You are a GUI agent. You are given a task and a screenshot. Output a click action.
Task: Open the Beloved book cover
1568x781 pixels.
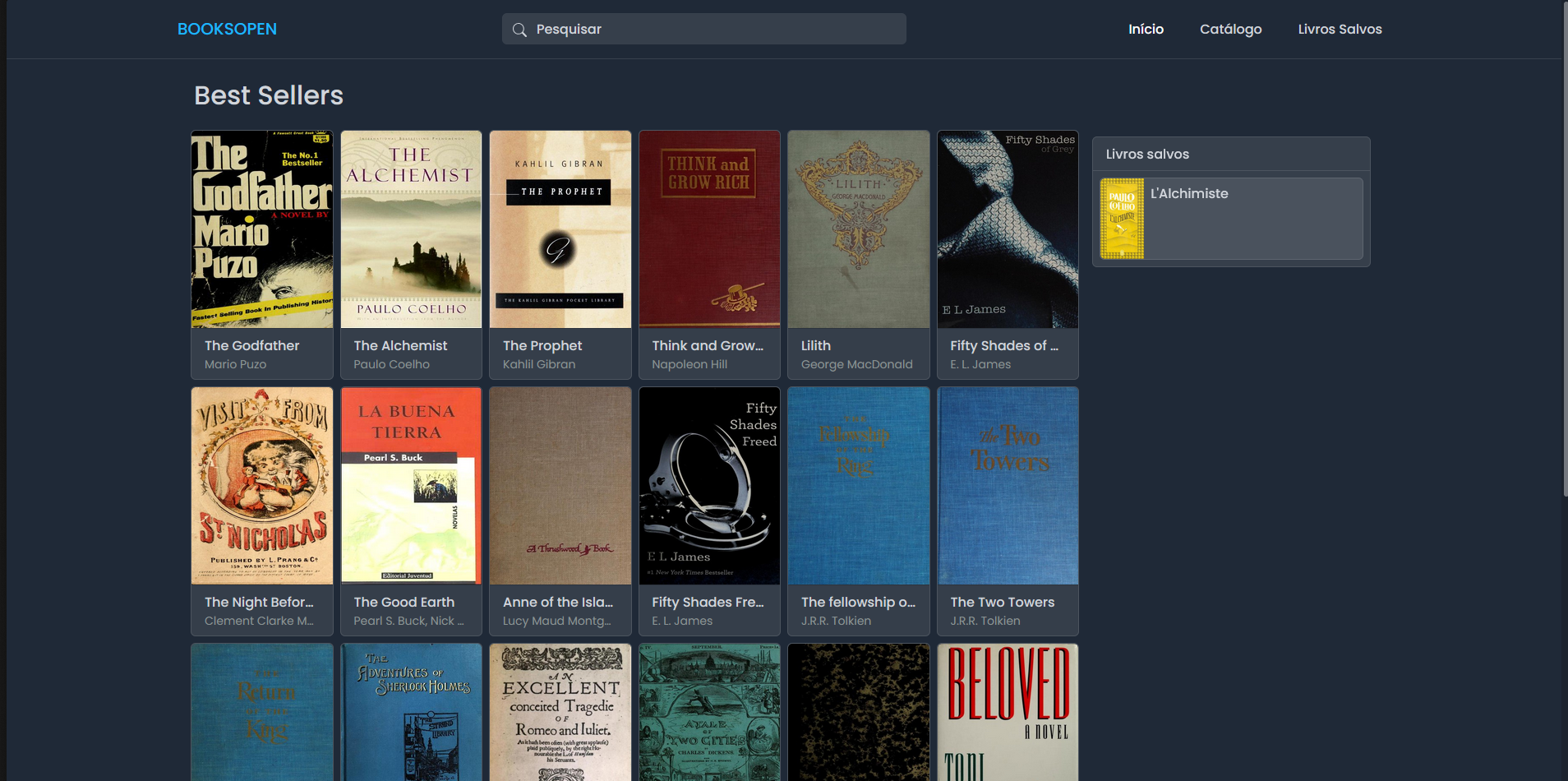click(x=1008, y=712)
